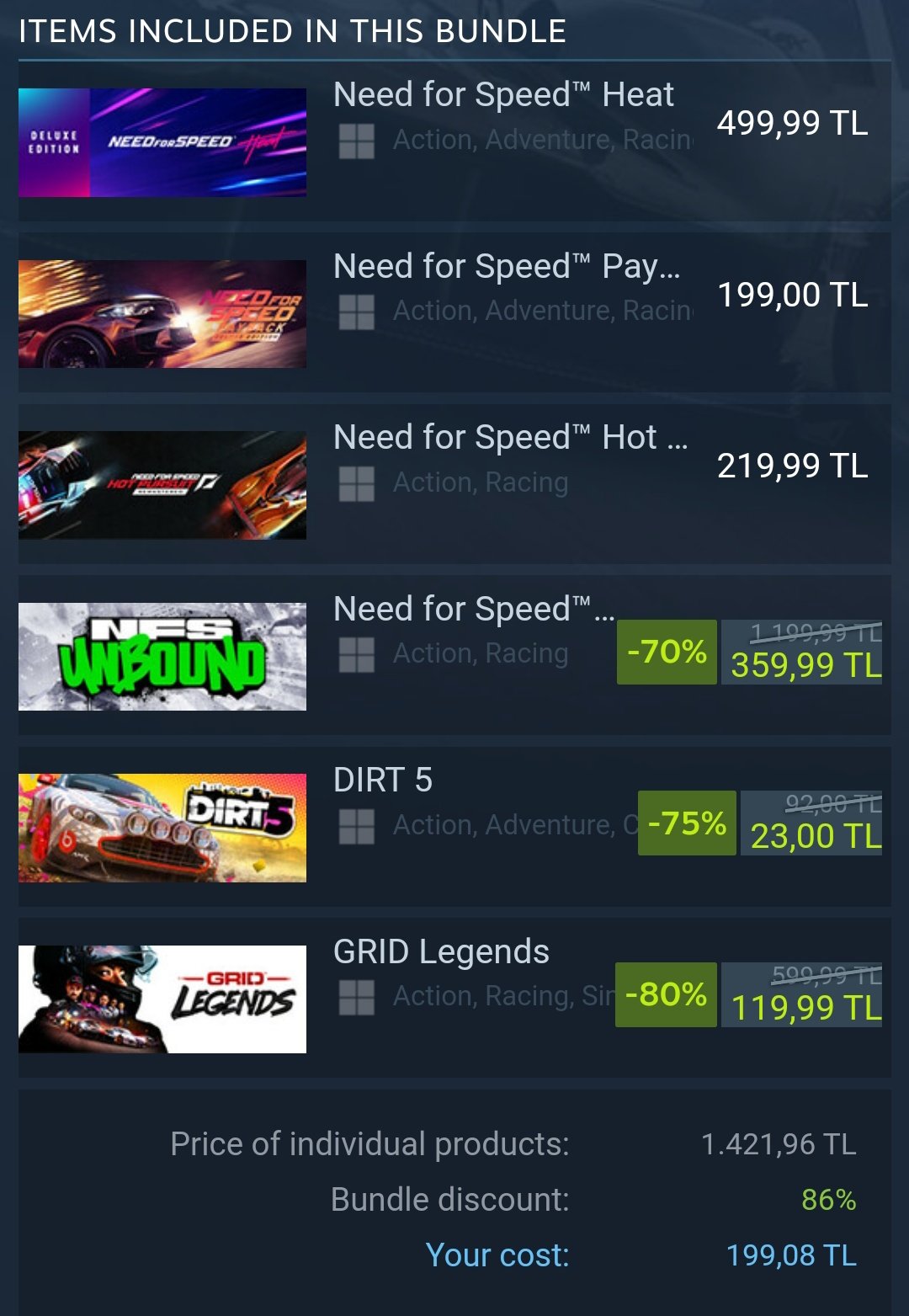Click Windows icon in NFS Unbound row
This screenshot has width=909, height=1316.
(356, 655)
